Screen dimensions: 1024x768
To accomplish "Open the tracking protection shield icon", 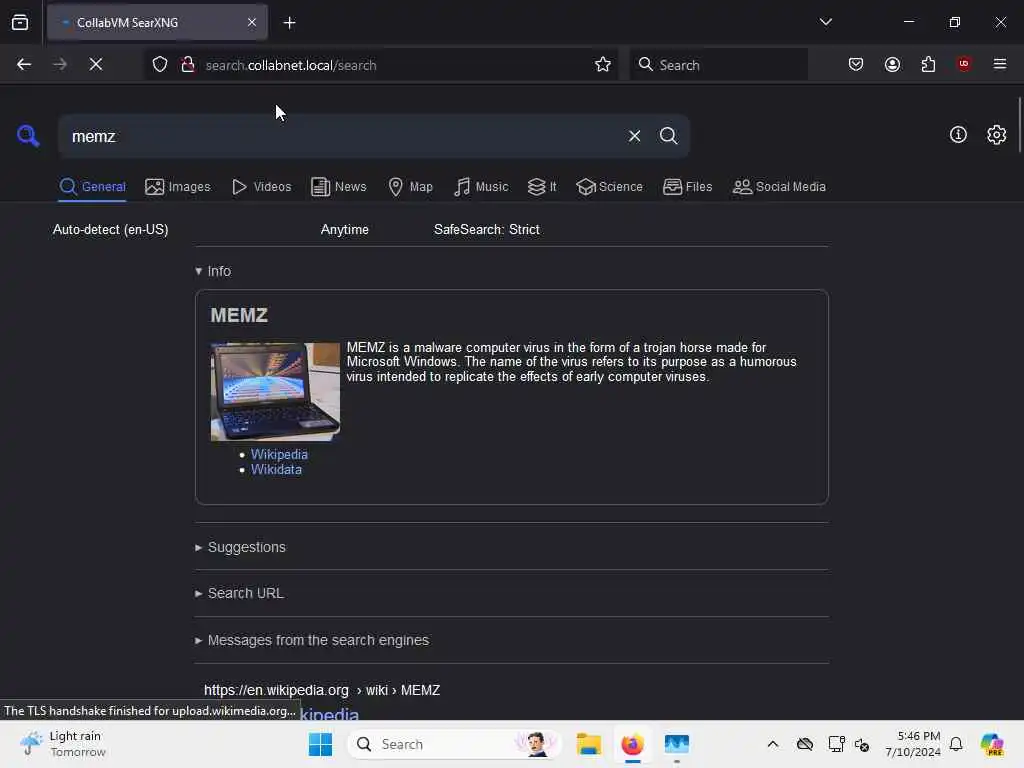I will point(160,65).
